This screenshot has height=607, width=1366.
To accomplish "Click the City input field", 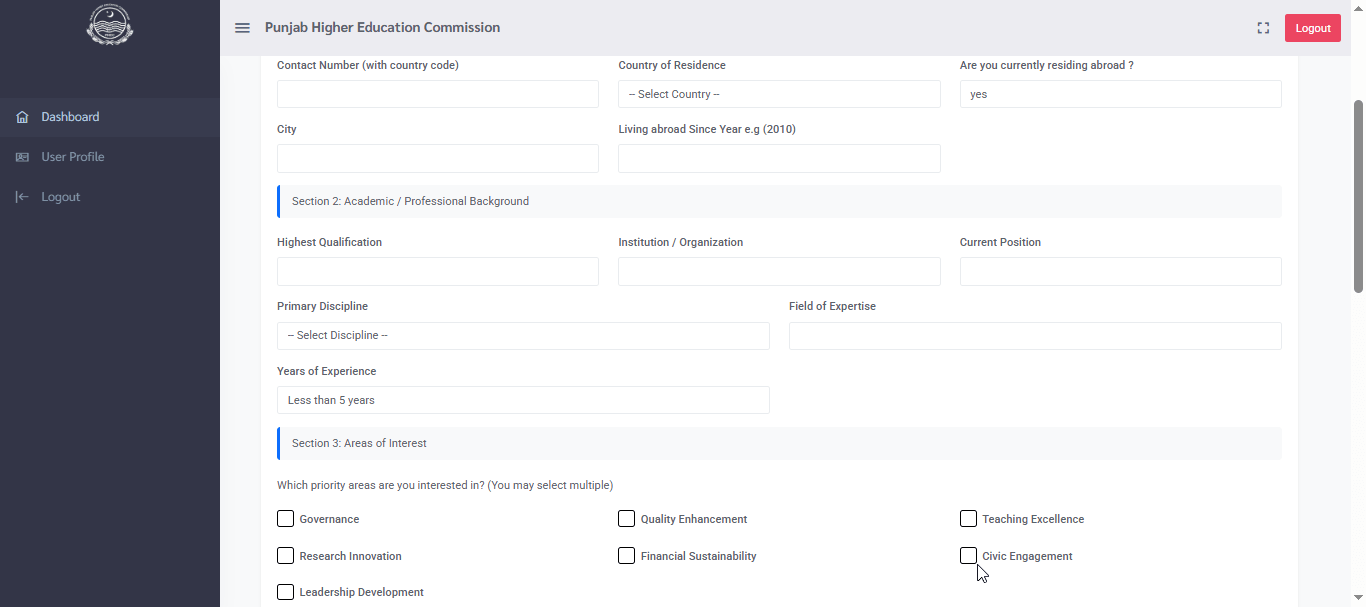I will pos(438,158).
